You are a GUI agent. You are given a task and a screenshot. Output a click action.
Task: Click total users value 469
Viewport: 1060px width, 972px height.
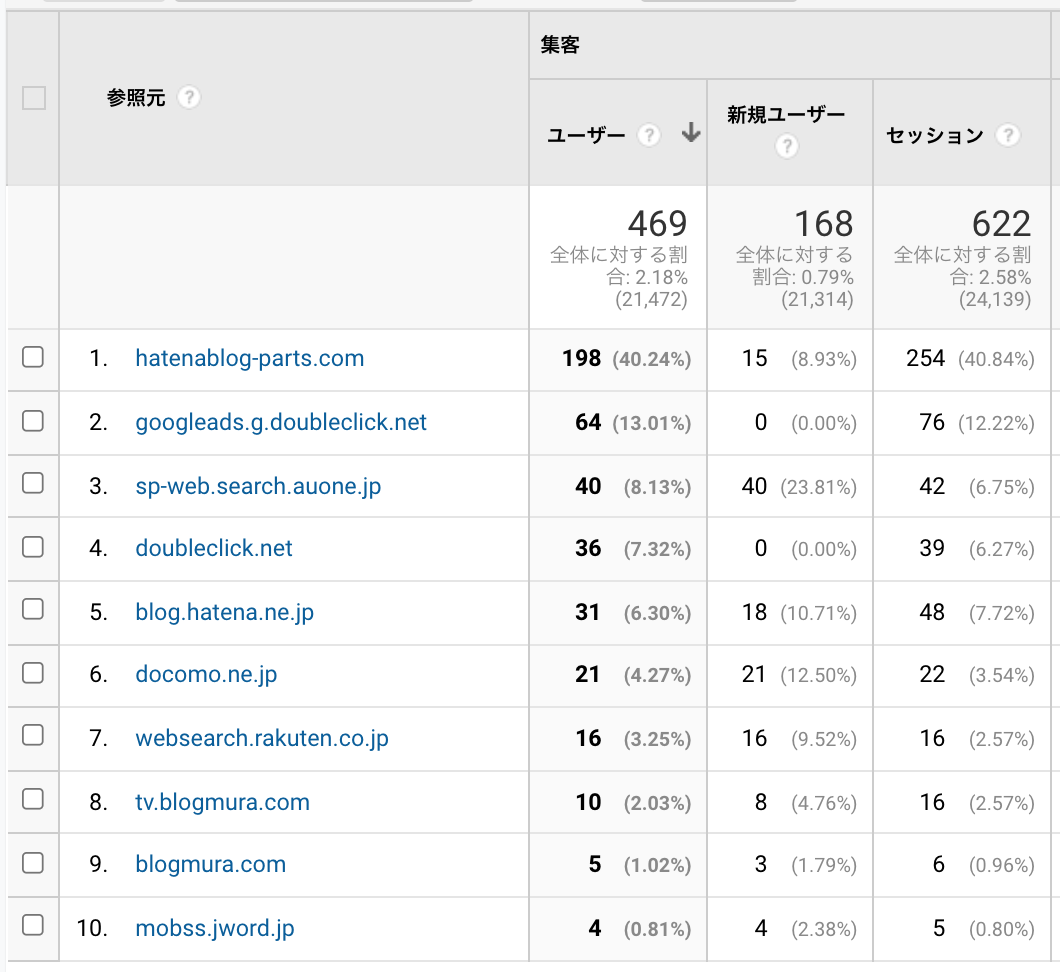pos(657,224)
